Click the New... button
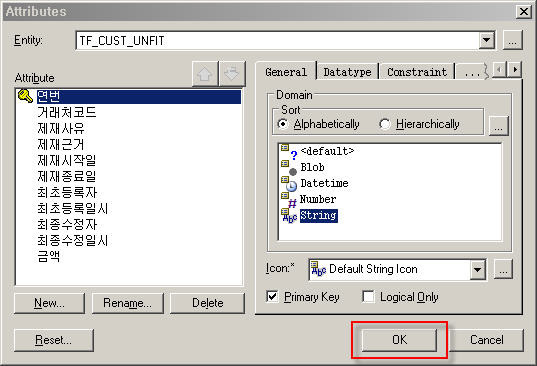537x366 pixels. [x=49, y=303]
